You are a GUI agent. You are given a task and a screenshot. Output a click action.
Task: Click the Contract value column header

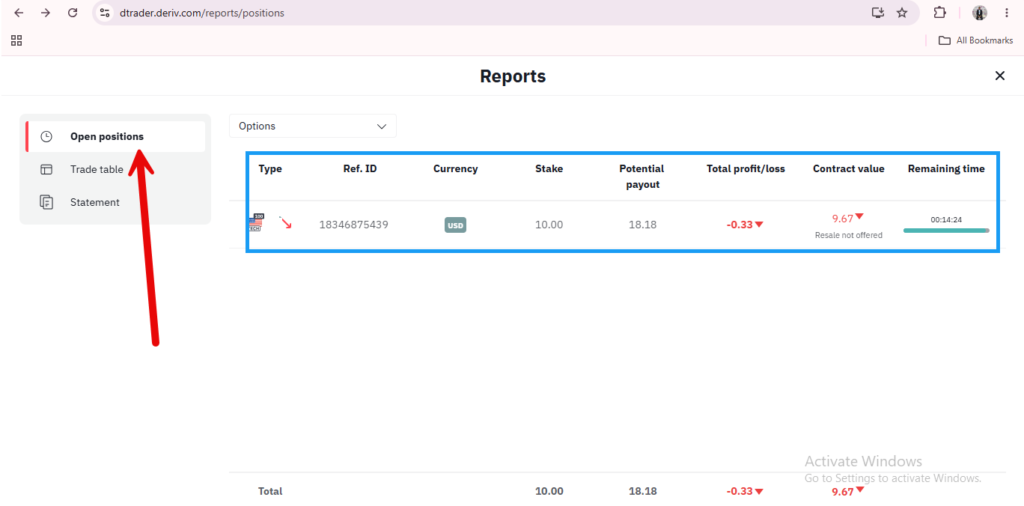848,168
